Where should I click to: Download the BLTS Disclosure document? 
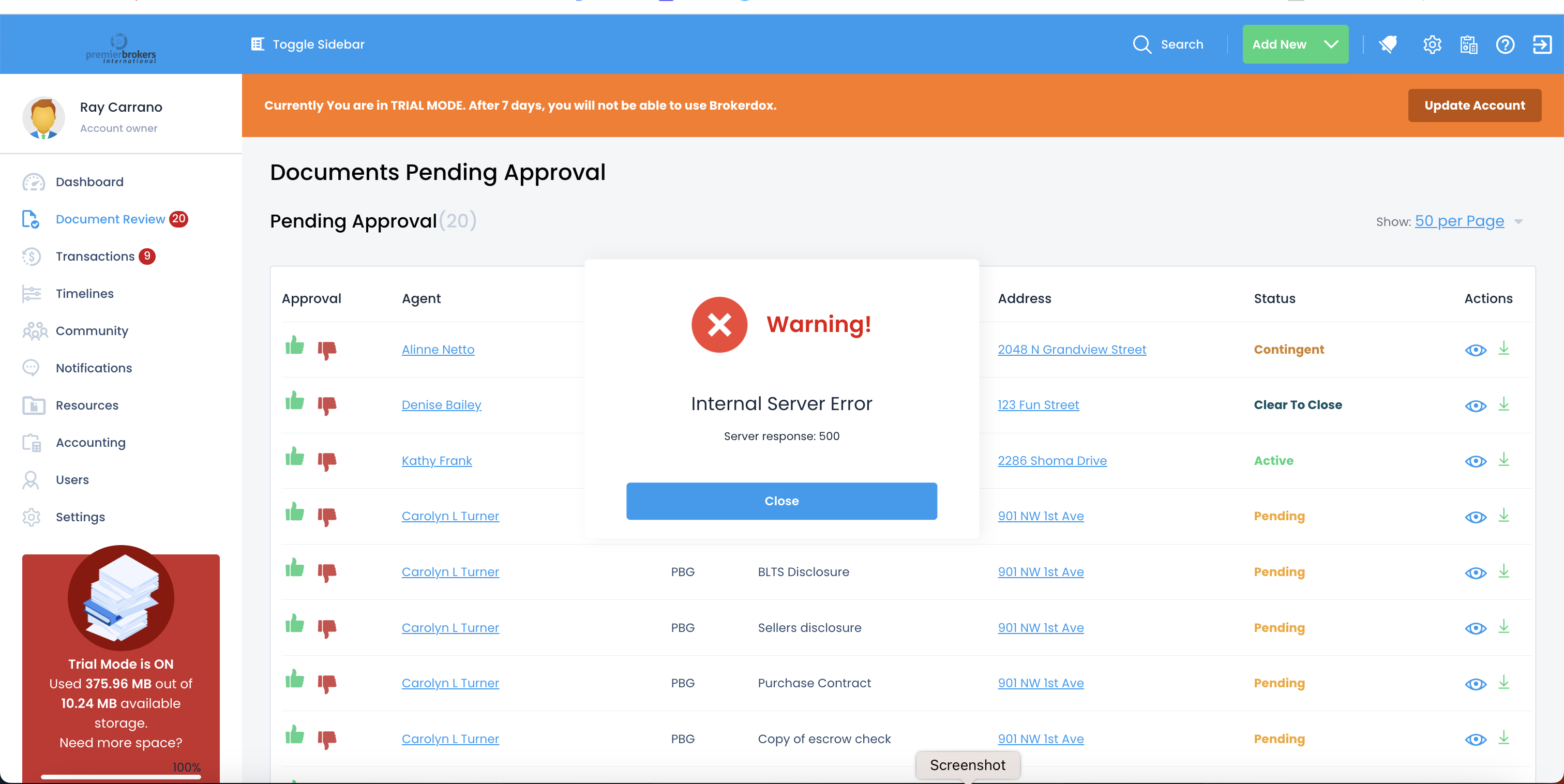click(x=1503, y=571)
